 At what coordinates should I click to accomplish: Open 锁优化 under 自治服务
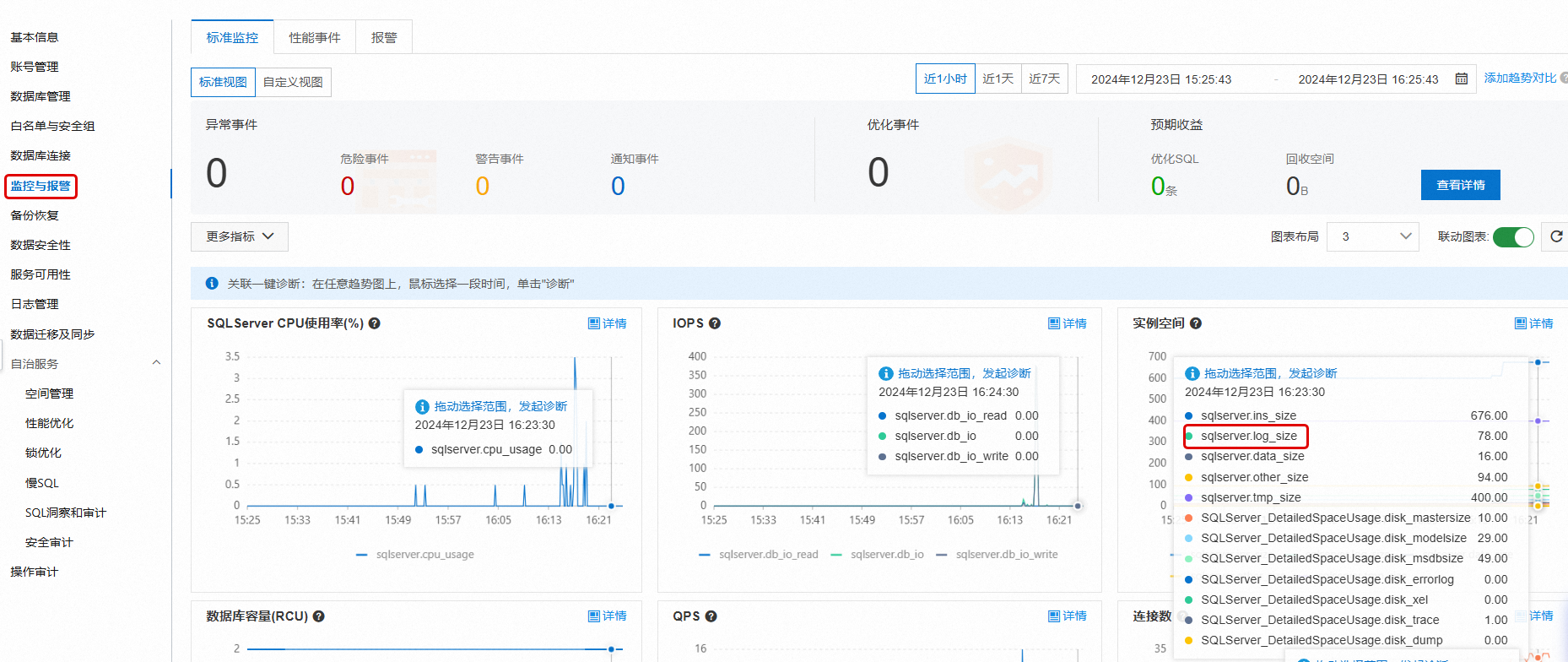pos(43,453)
